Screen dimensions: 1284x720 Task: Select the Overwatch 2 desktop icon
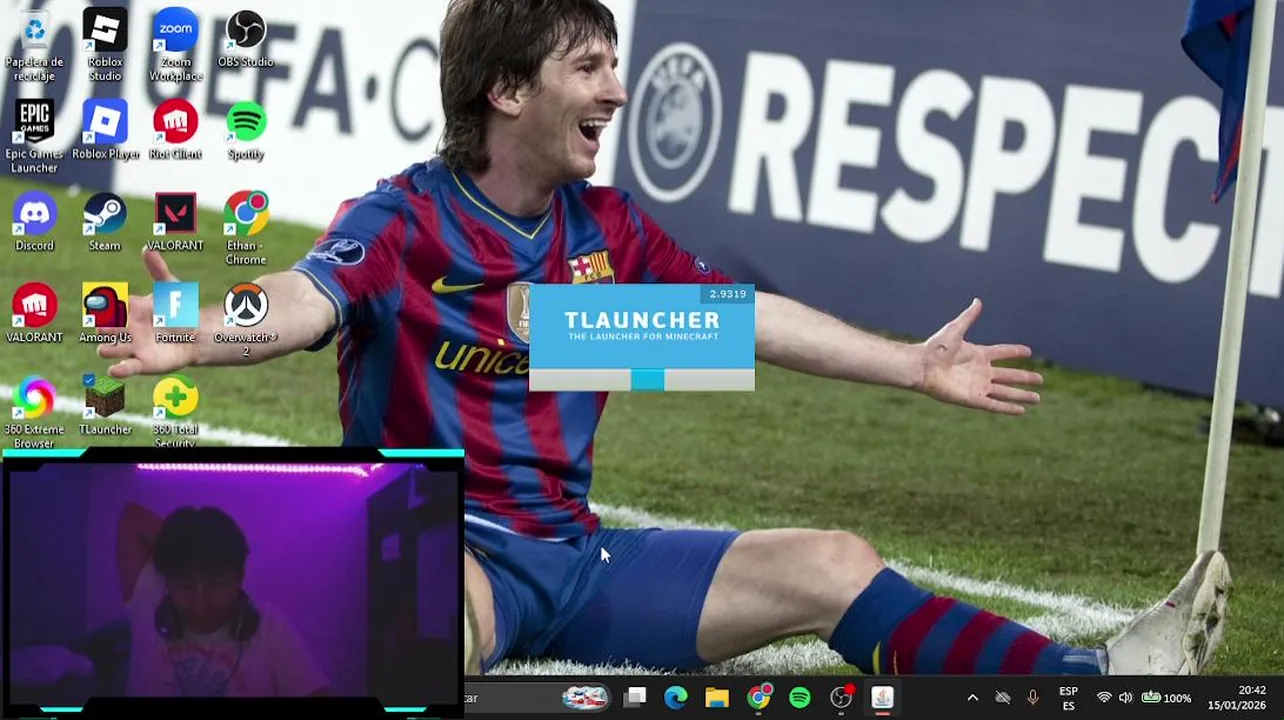point(246,320)
